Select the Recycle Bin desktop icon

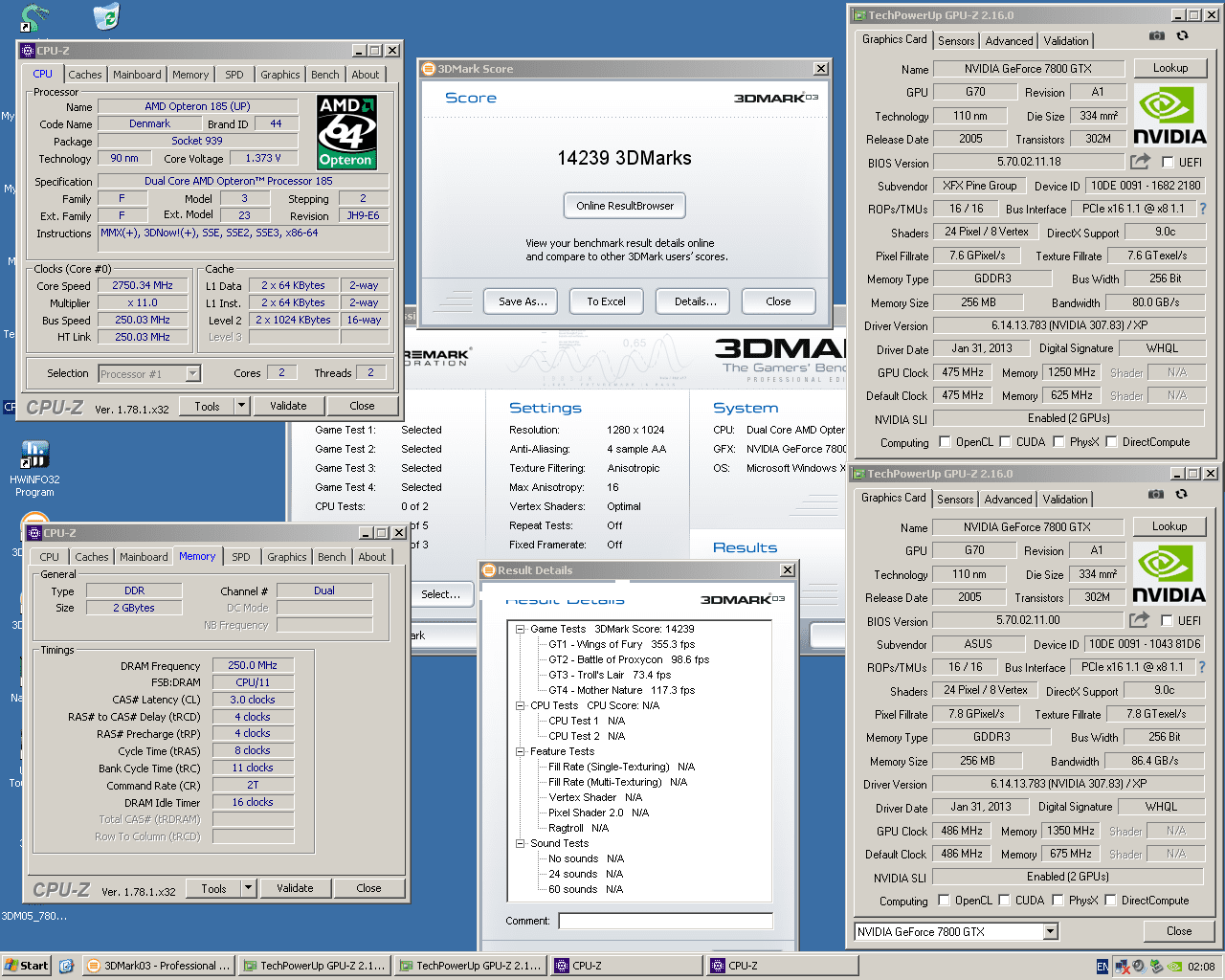[x=106, y=16]
